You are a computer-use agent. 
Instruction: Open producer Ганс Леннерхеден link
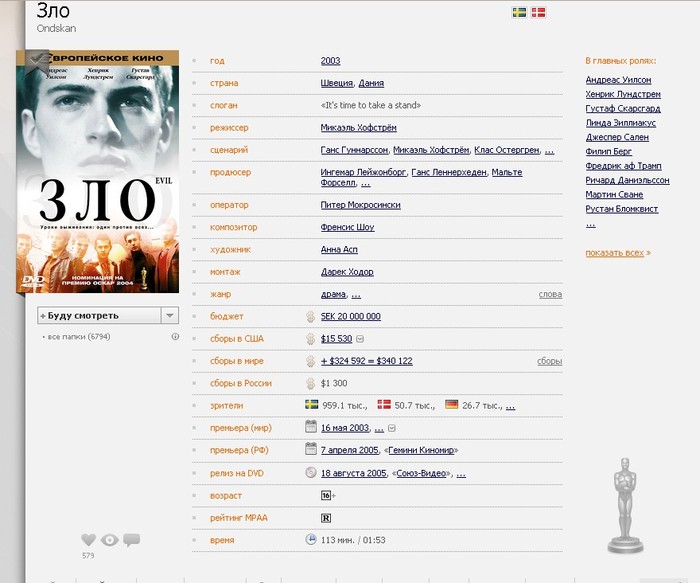point(449,172)
